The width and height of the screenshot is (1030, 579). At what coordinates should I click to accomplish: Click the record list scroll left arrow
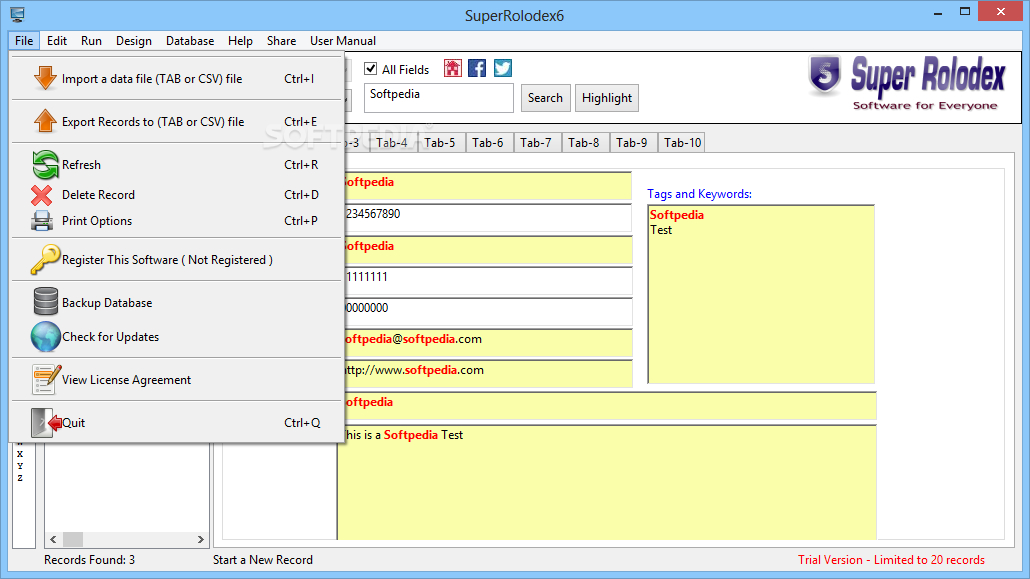[53, 540]
